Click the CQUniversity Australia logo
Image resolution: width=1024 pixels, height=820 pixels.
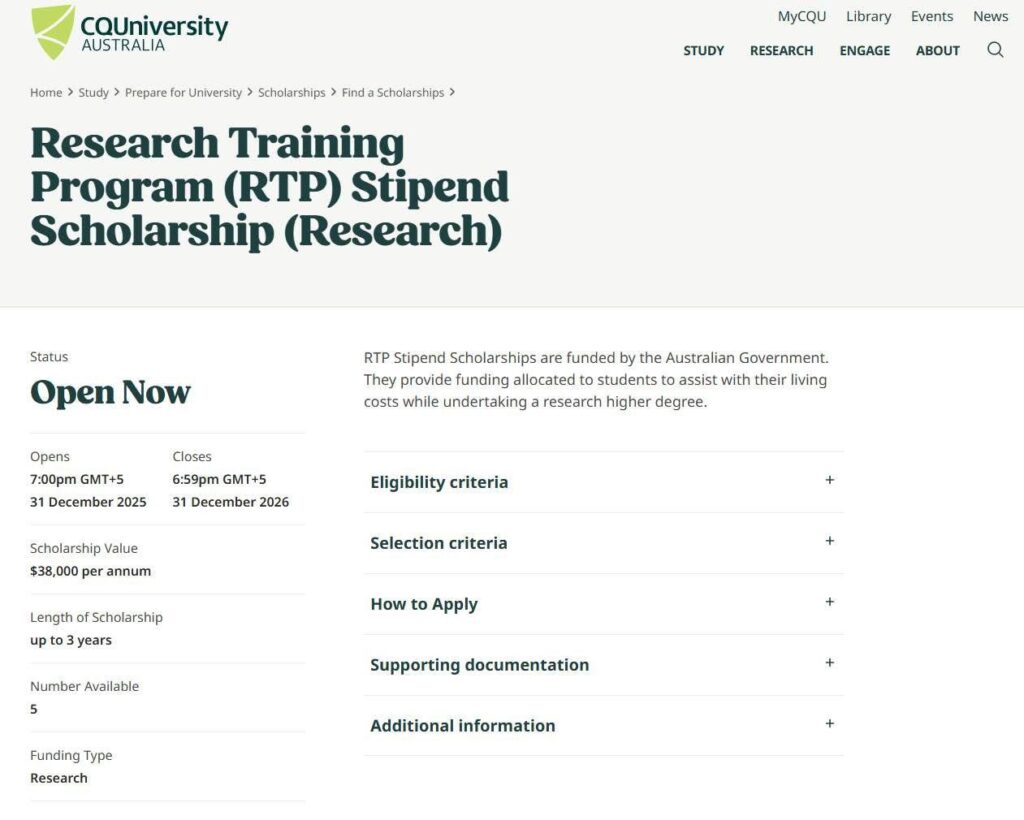tap(130, 32)
